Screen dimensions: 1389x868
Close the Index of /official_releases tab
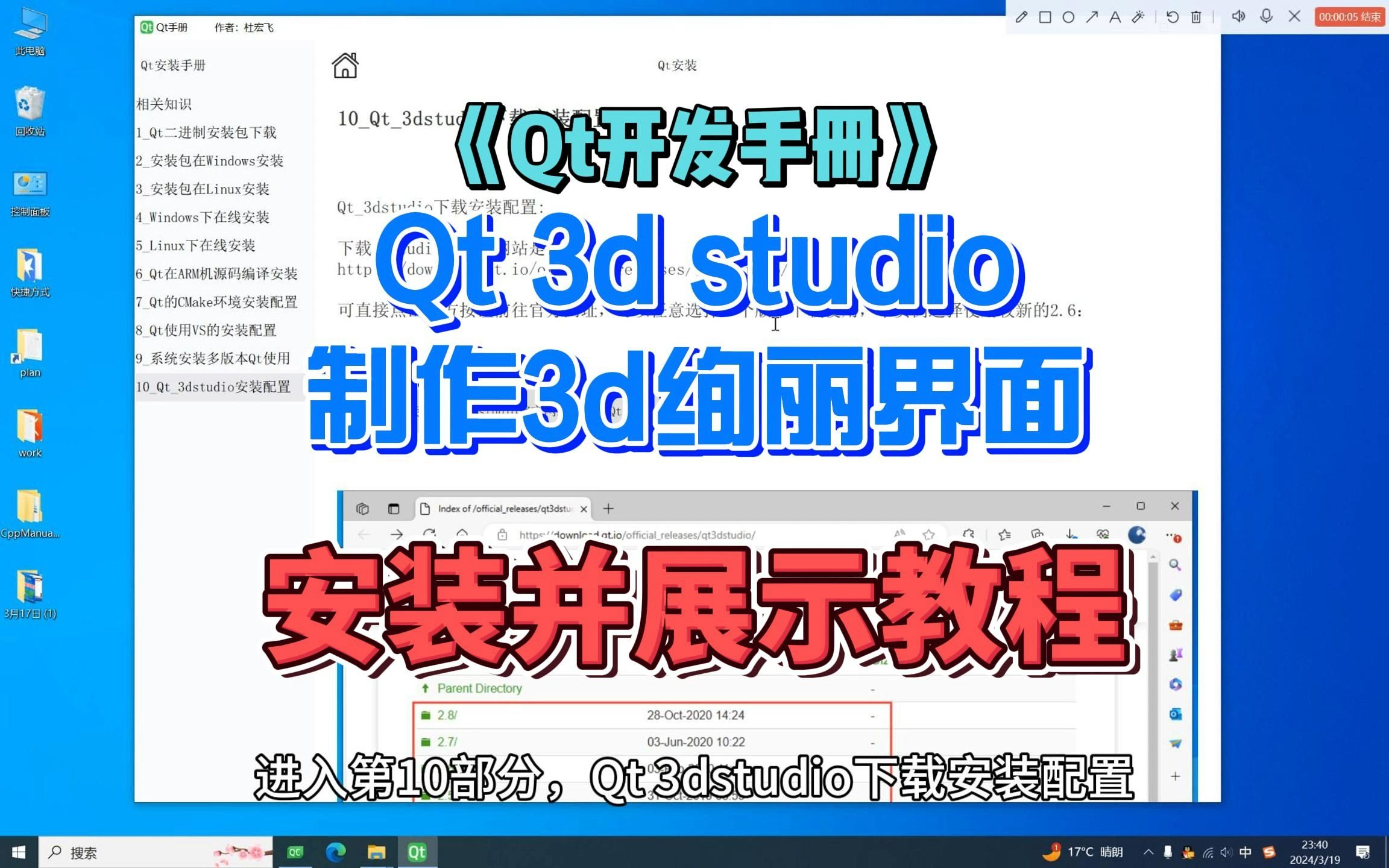click(x=584, y=509)
